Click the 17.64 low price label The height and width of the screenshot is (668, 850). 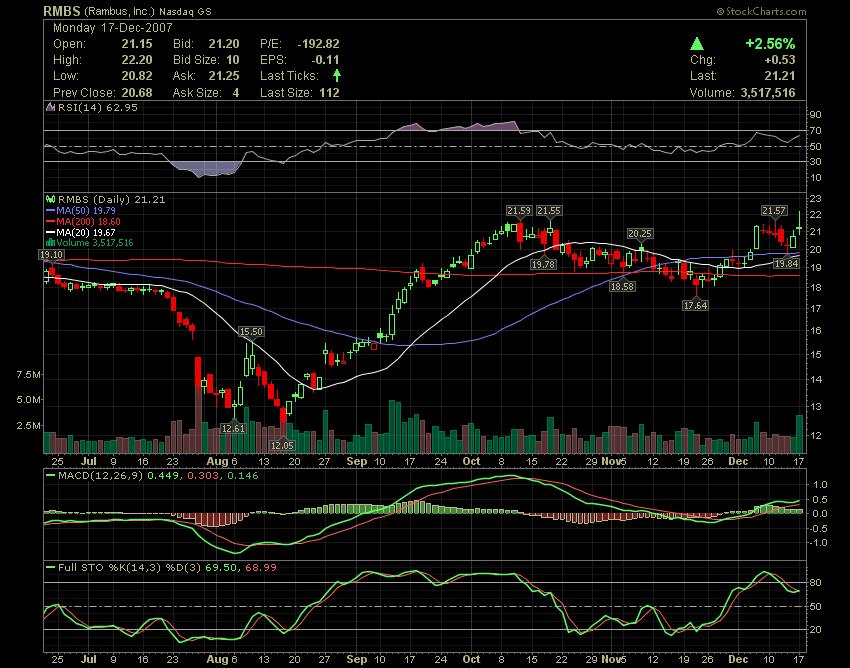[x=695, y=306]
